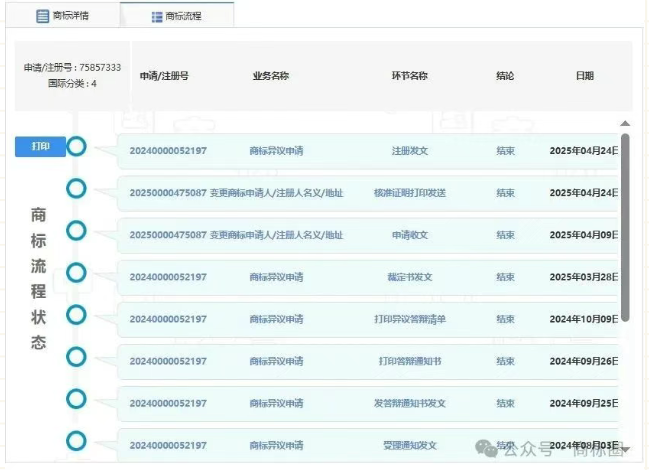Screen dimensions: 649x470
Task: Select timeline circle for 发答辩通知书发文 row
Action: [x=76, y=399]
